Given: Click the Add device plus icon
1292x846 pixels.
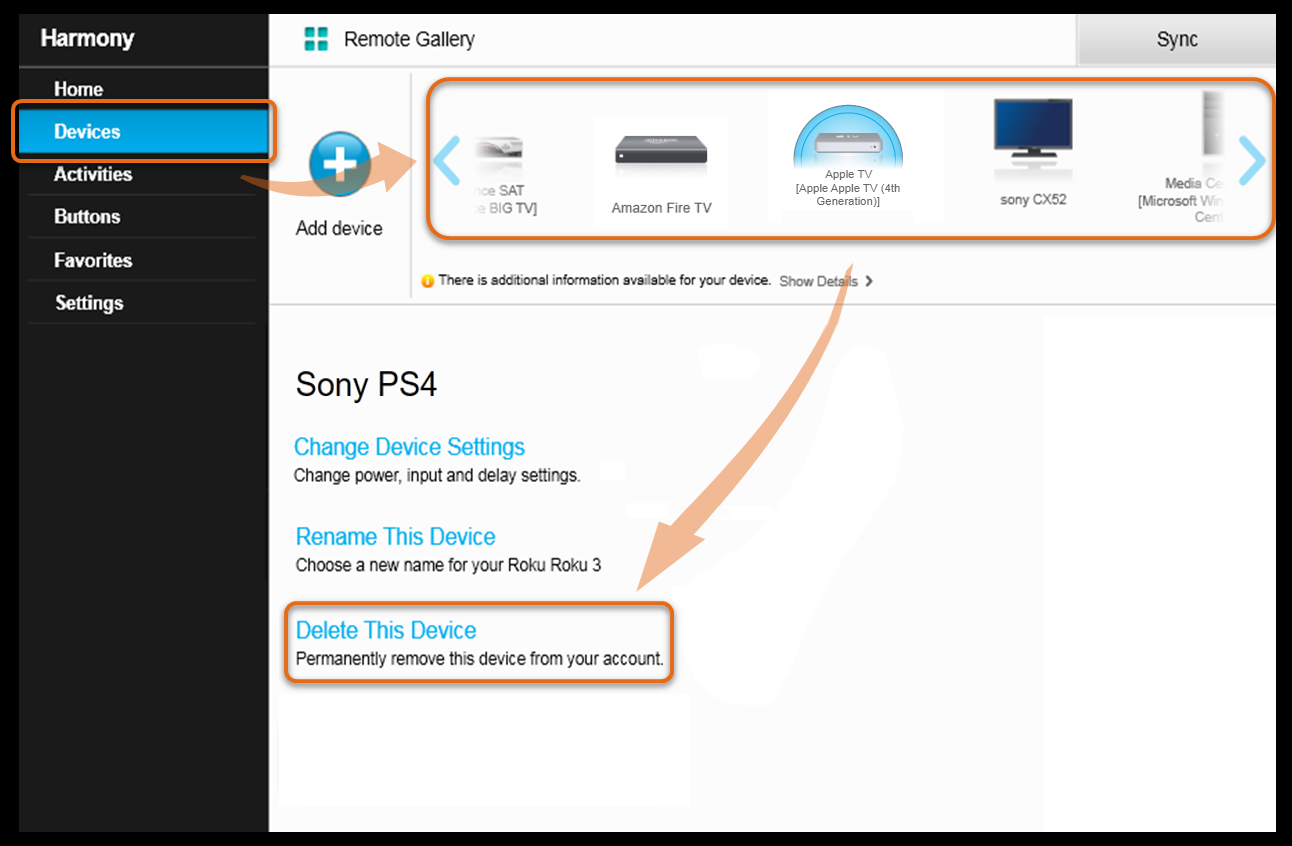Looking at the screenshot, I should coord(339,161).
